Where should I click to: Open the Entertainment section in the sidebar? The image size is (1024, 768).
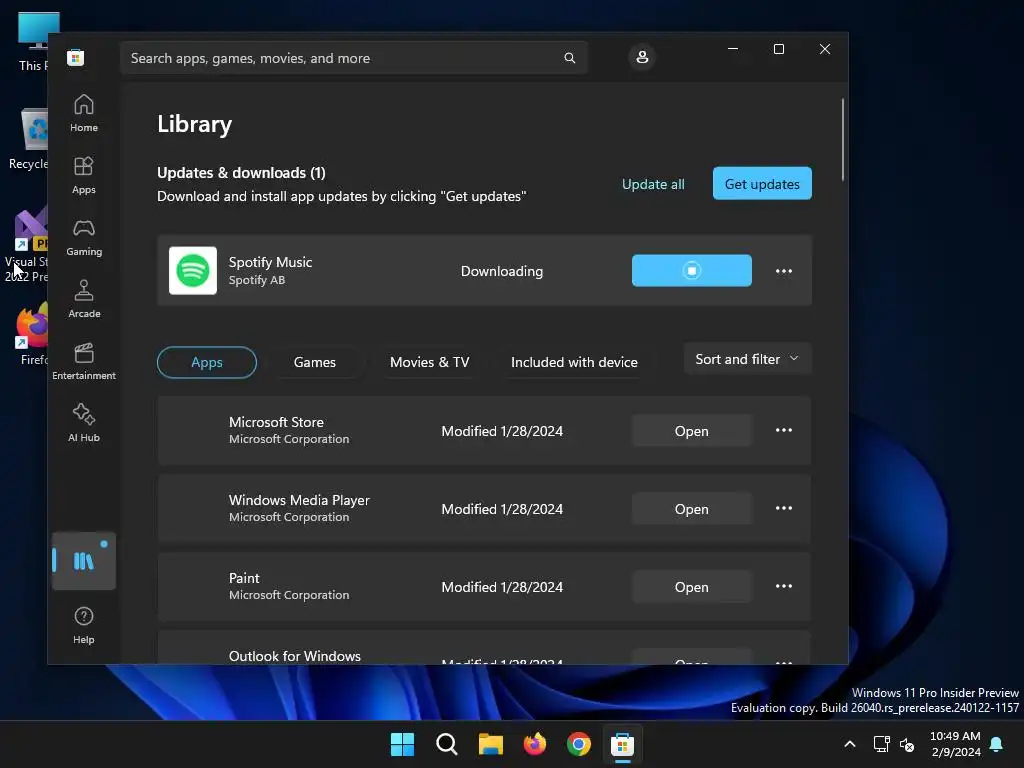(84, 361)
